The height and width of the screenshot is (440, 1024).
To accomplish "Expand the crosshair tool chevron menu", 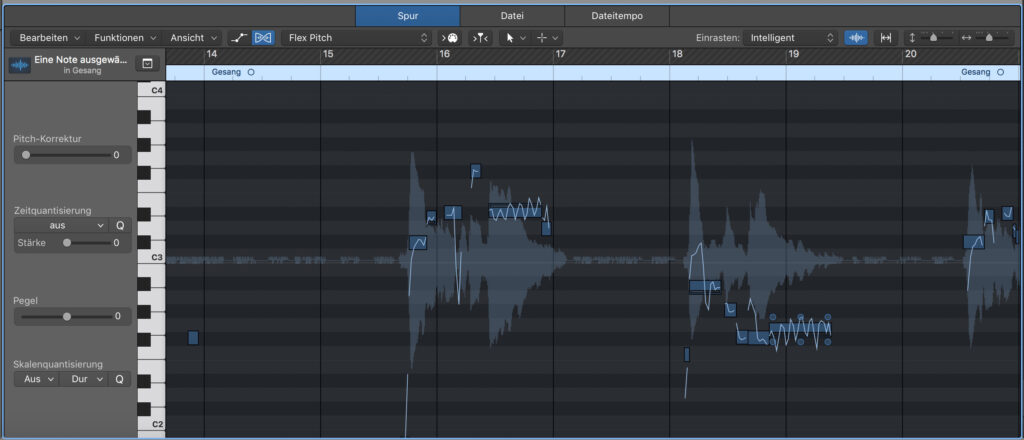I will [555, 38].
